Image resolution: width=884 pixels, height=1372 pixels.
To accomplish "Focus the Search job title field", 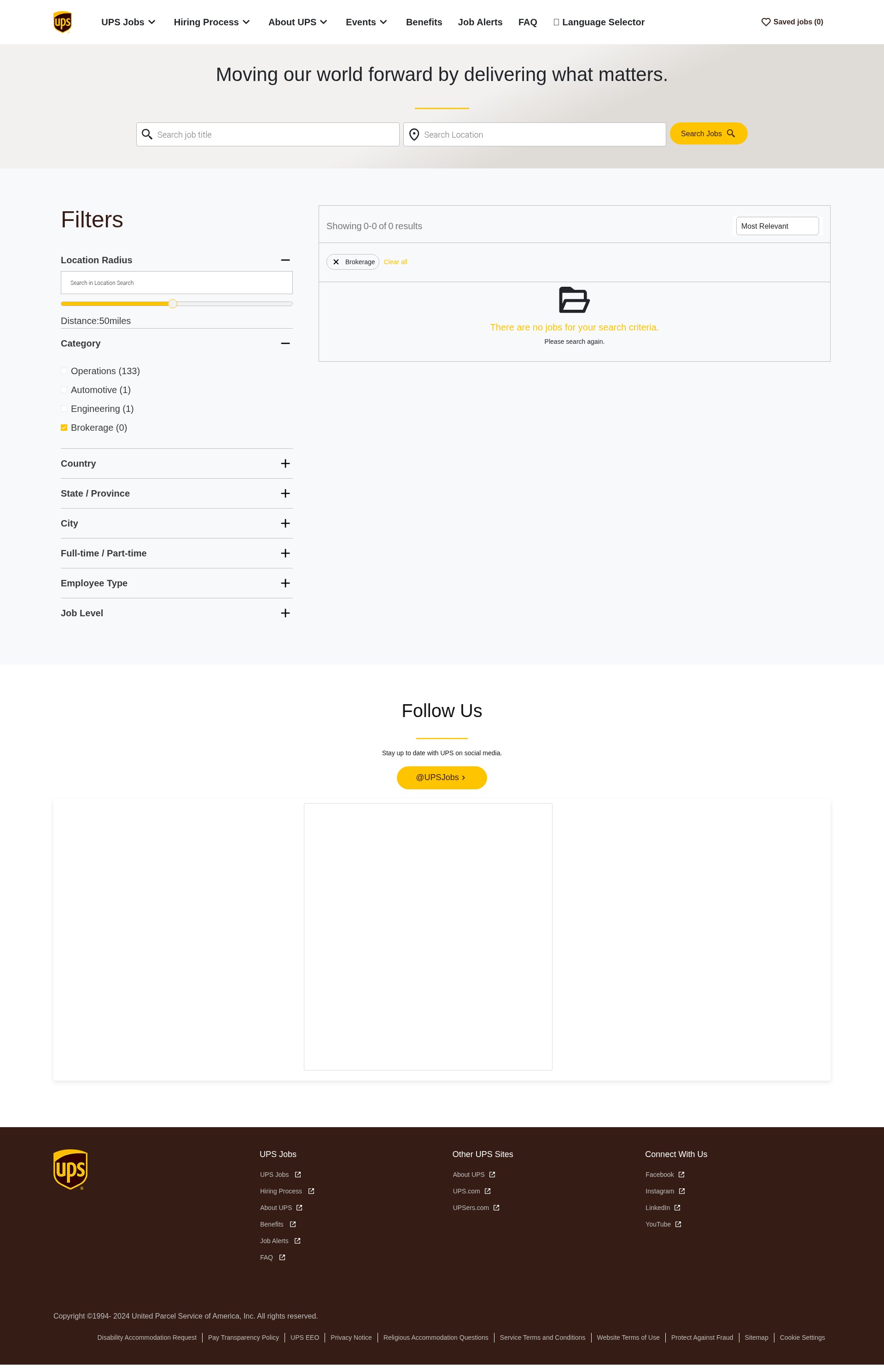I will click(268, 134).
